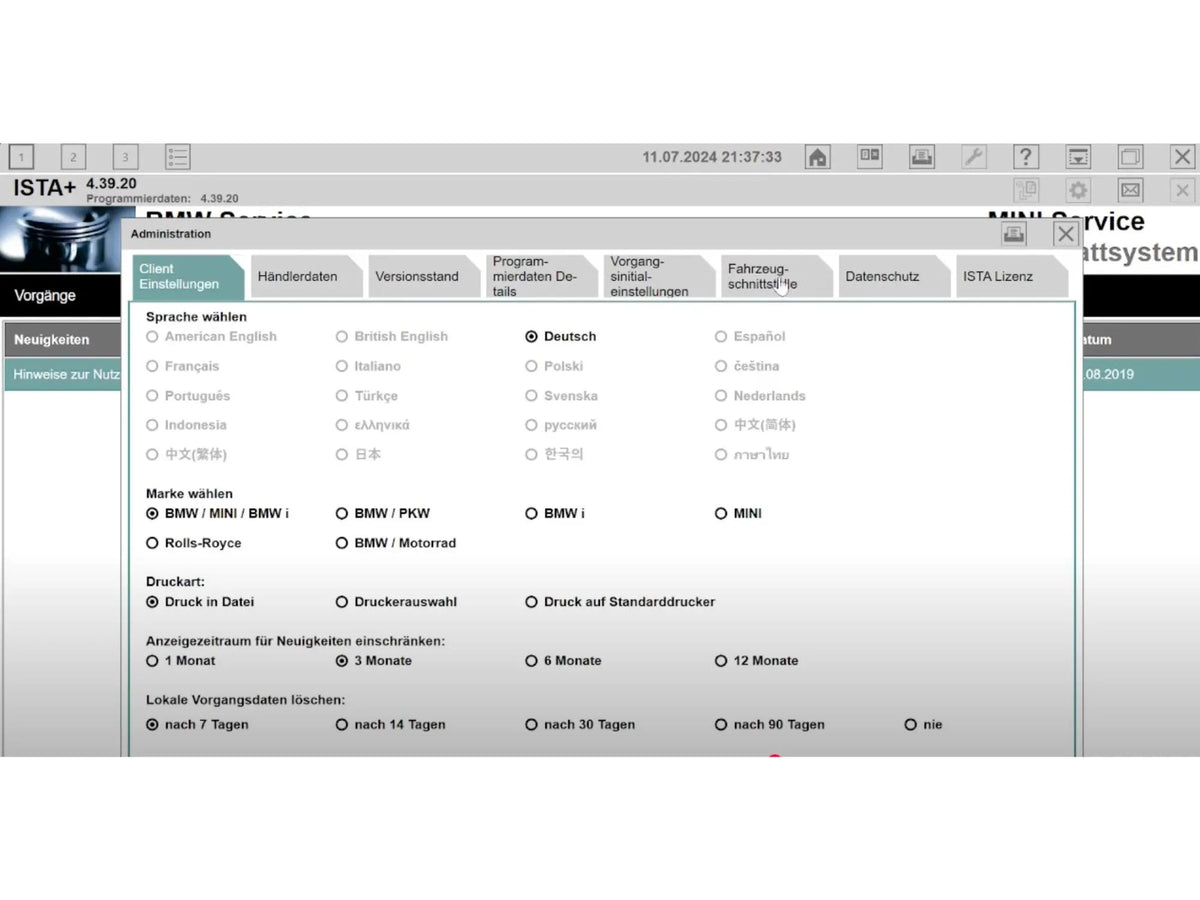Viewport: 1200px width, 900px height.
Task: Open the window switcher icon in the toolbar
Action: 1130,156
